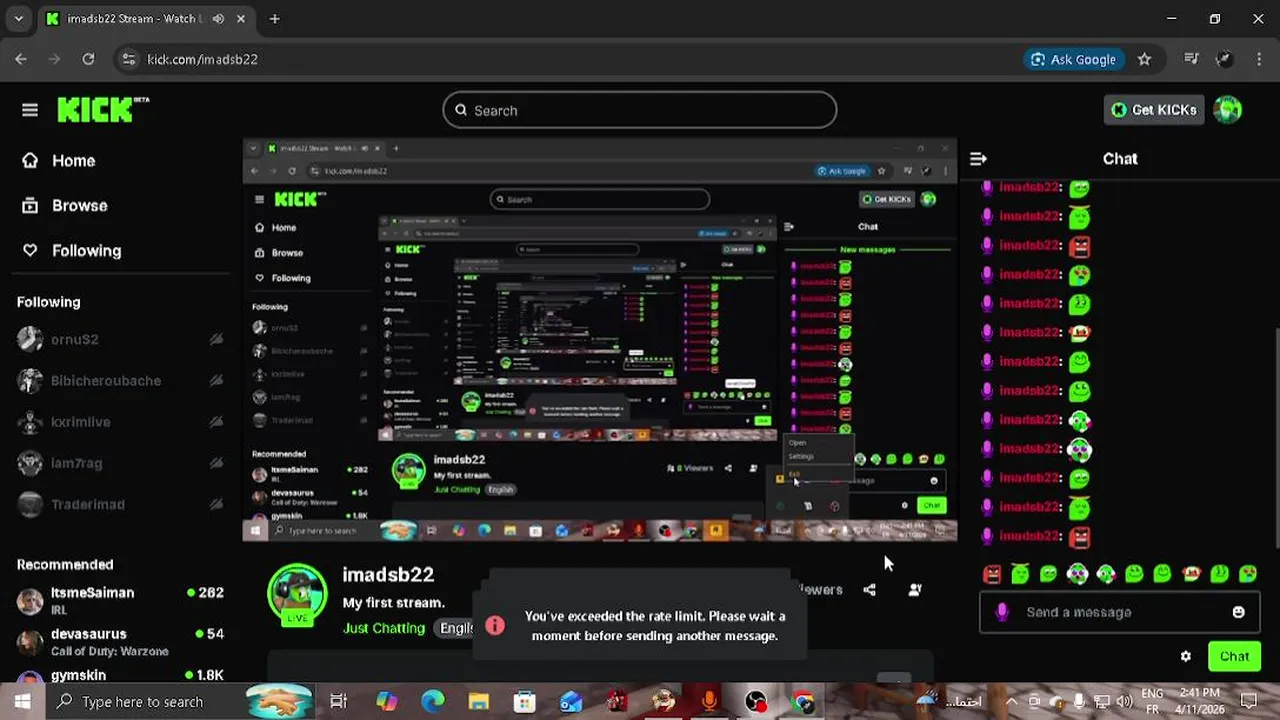Go to Browse in the sidebar
The image size is (1280, 720).
pyautogui.click(x=65, y=206)
